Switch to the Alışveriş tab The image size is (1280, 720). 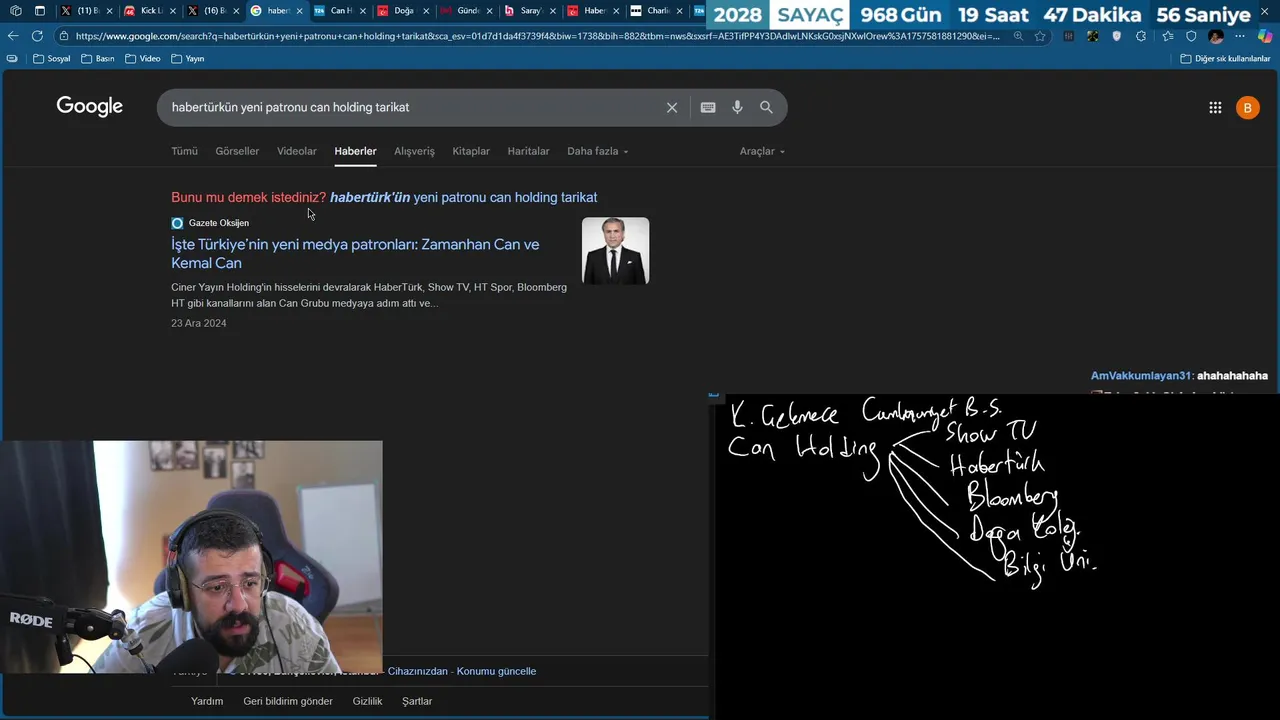(414, 151)
